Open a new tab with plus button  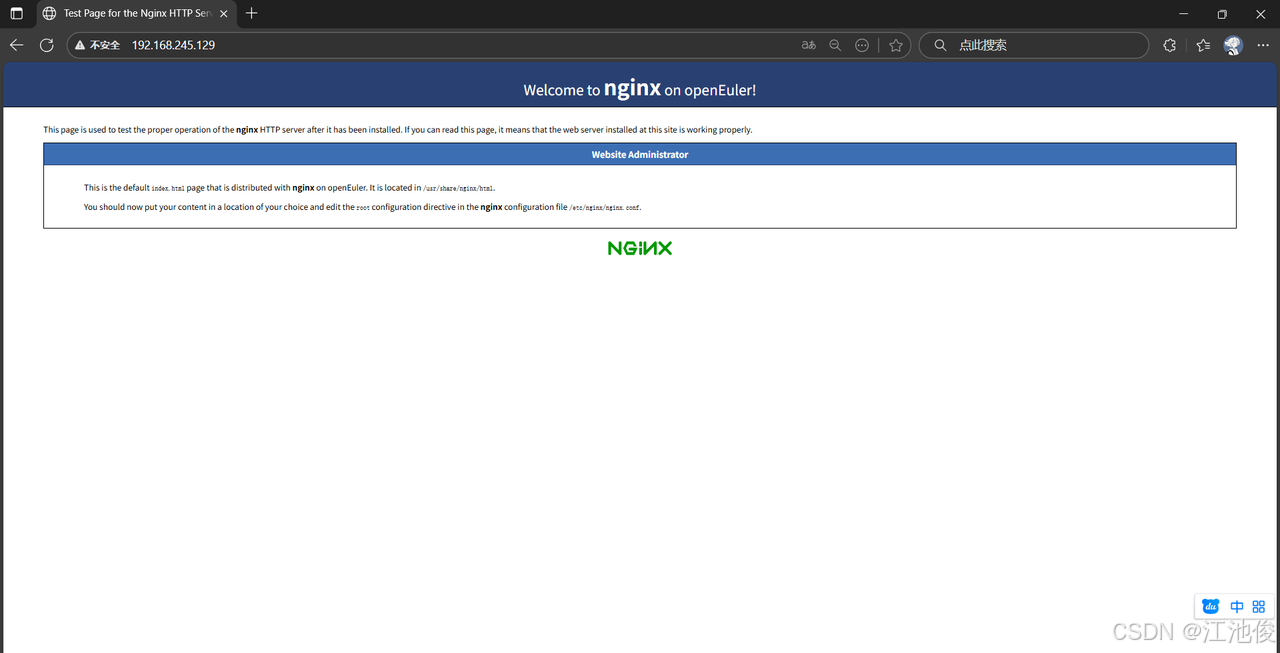click(x=251, y=14)
